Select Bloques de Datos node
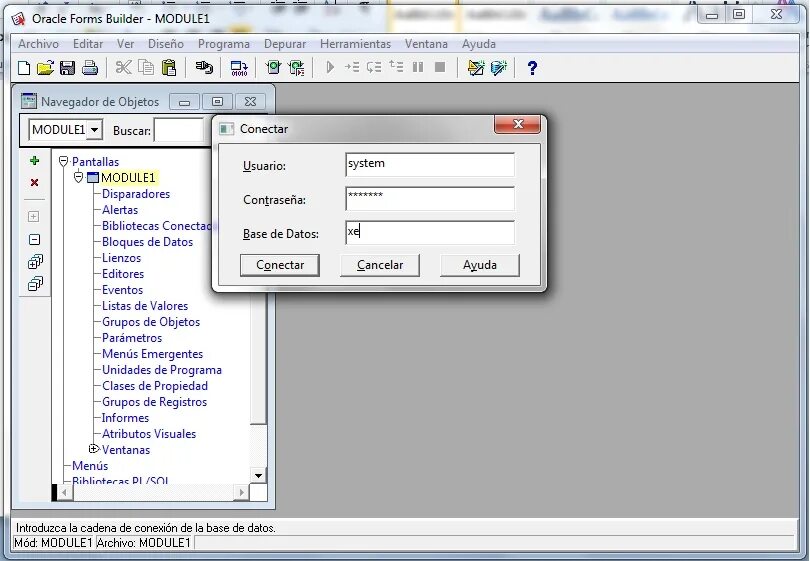 (147, 242)
